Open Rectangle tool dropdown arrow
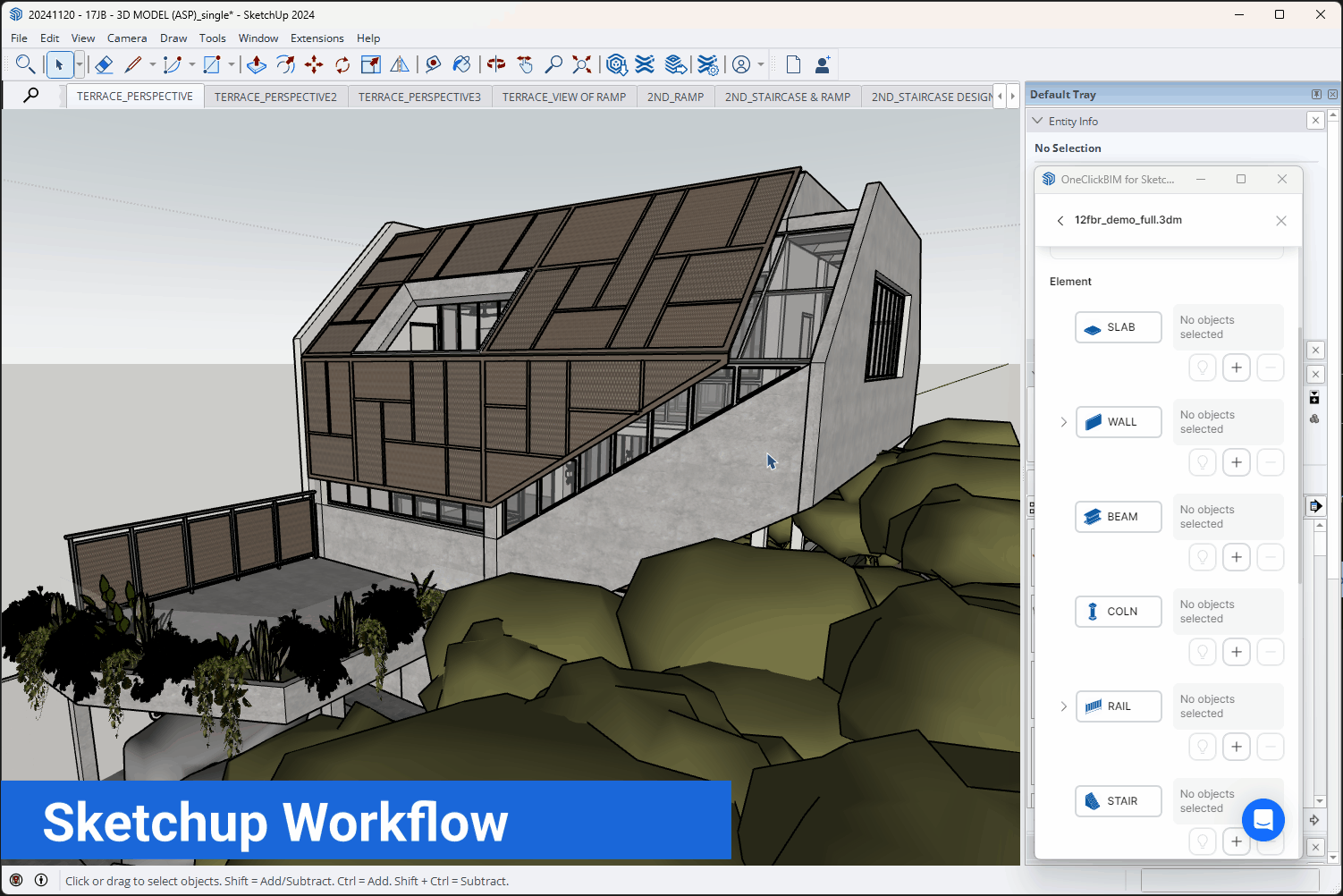Screen dimensions: 1343x896 pos(231,64)
